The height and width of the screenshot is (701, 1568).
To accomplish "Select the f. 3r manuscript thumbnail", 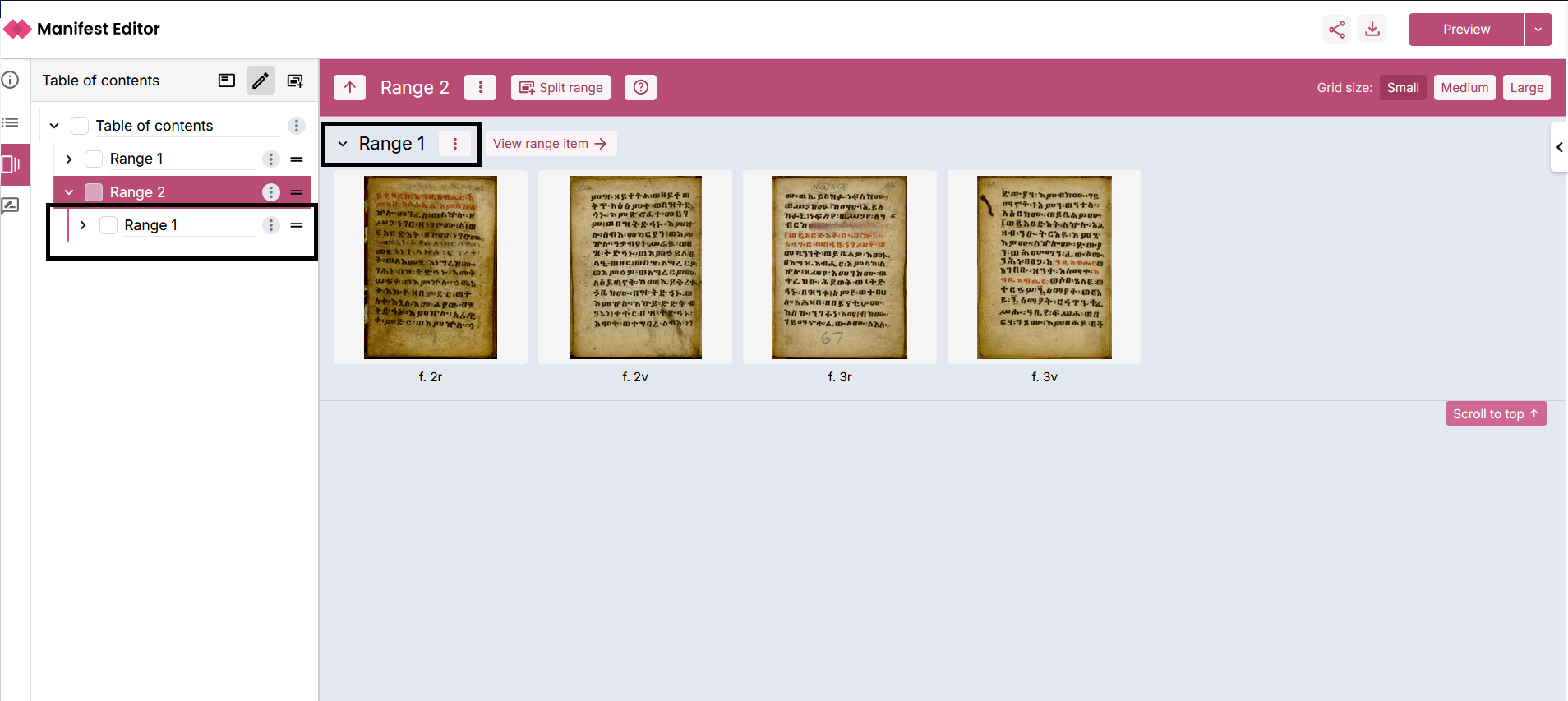I will pyautogui.click(x=839, y=268).
